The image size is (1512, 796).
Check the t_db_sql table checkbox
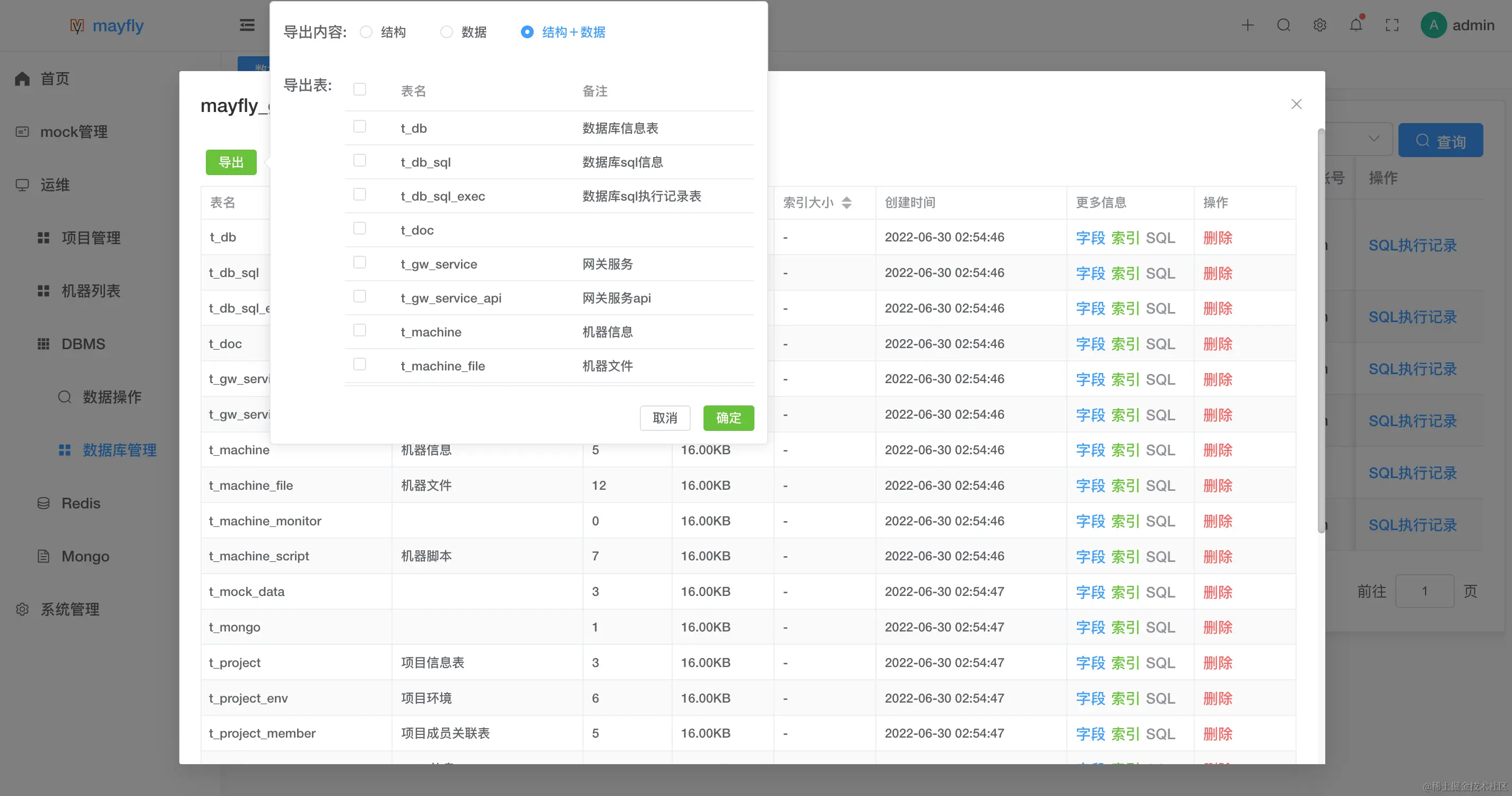360,161
